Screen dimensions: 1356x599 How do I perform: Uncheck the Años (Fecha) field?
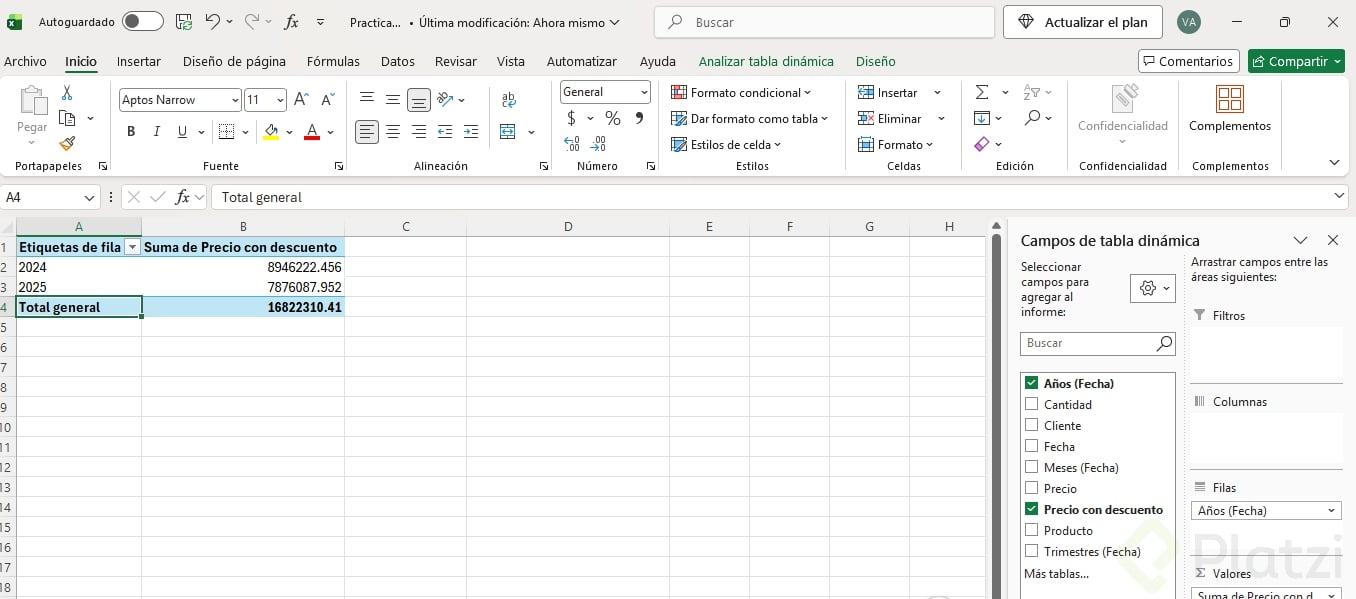click(x=1031, y=383)
